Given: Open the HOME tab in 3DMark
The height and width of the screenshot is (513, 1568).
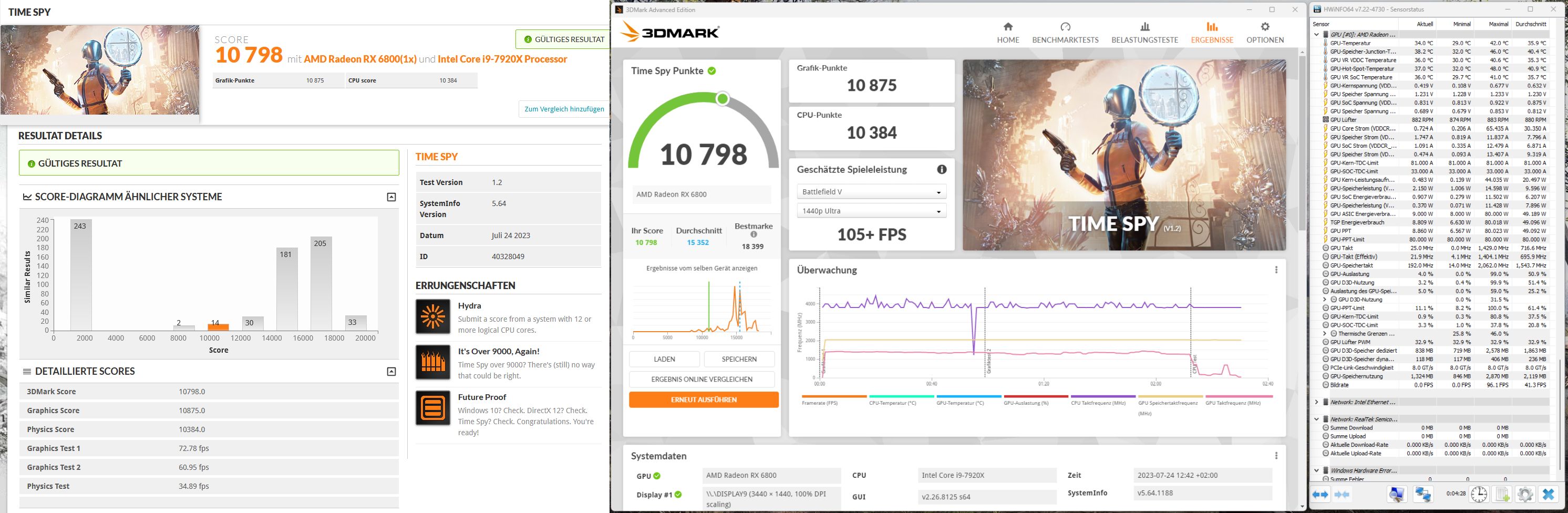Looking at the screenshot, I should point(1008,33).
